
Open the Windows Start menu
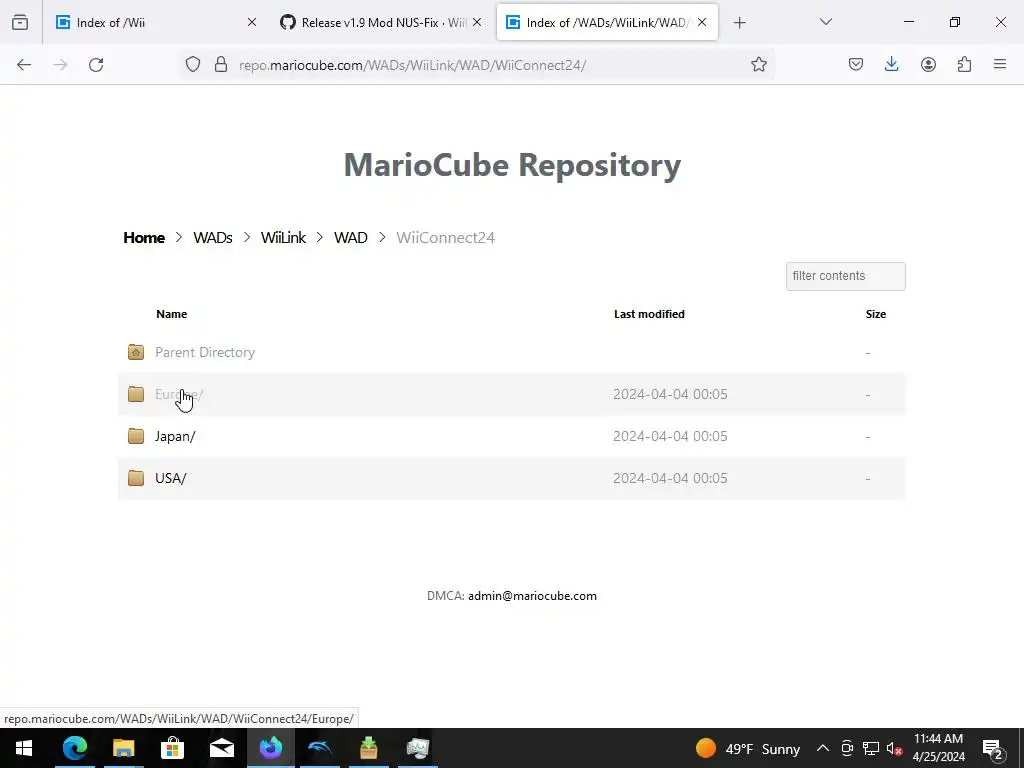point(24,748)
